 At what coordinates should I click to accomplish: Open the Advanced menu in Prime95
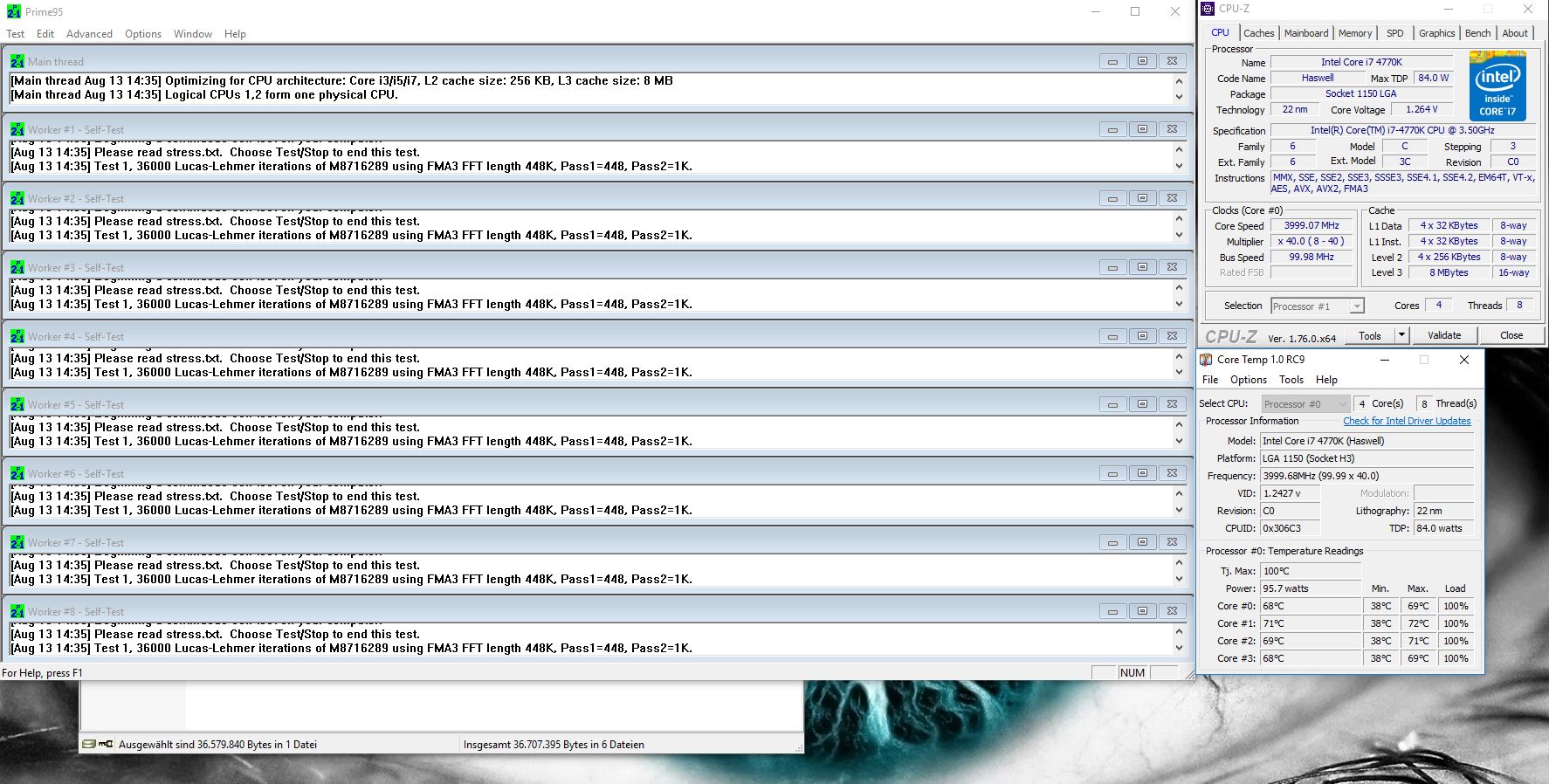[89, 34]
